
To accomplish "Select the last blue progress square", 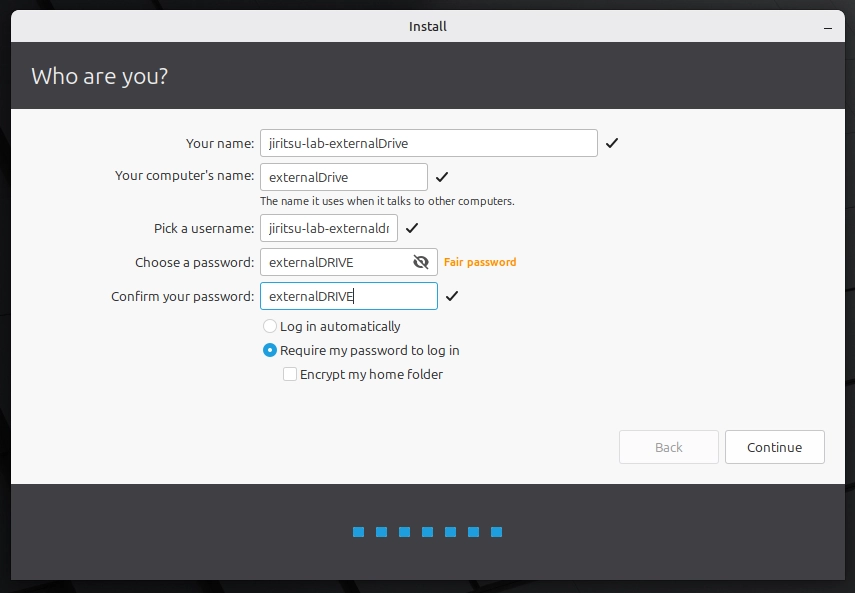I will [497, 532].
